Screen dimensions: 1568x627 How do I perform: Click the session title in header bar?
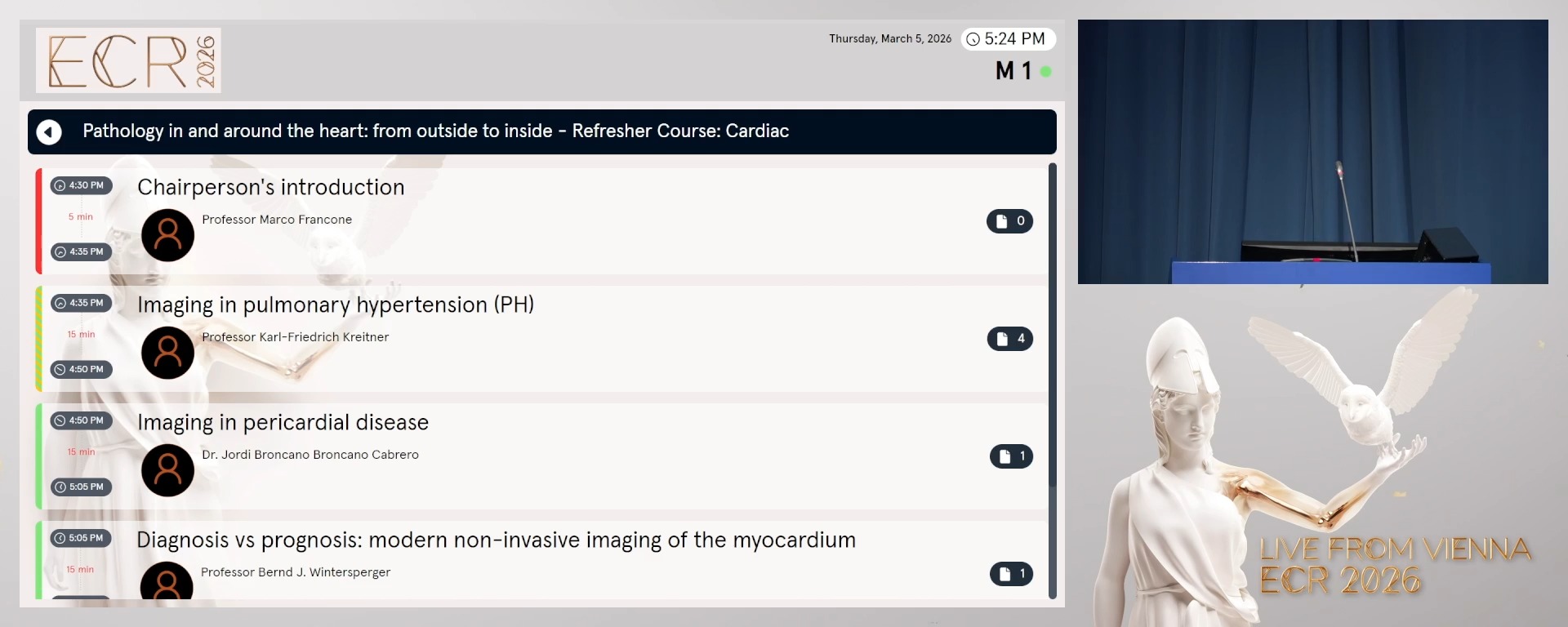pyautogui.click(x=435, y=131)
